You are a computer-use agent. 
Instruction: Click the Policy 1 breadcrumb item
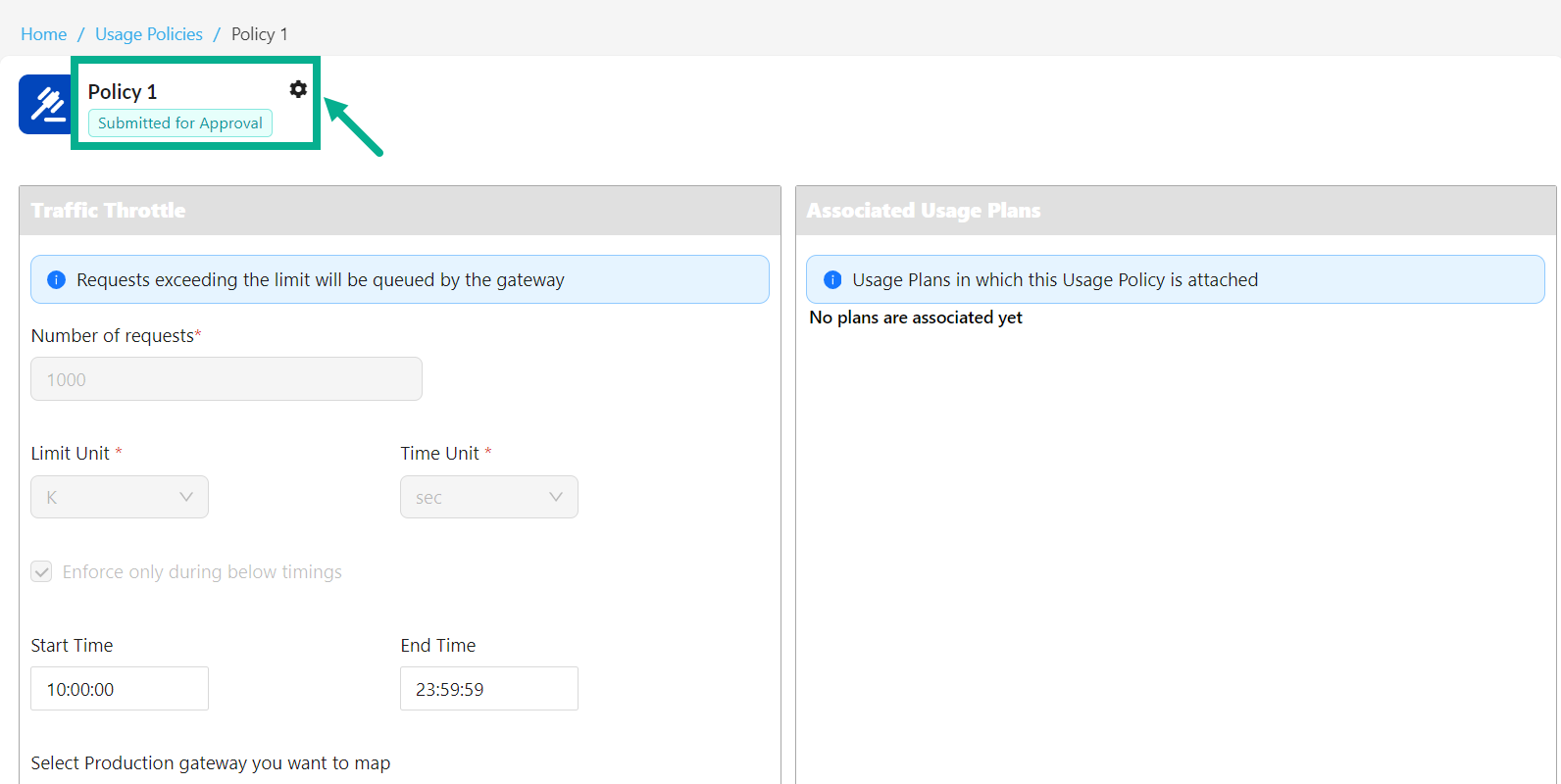[x=259, y=34]
